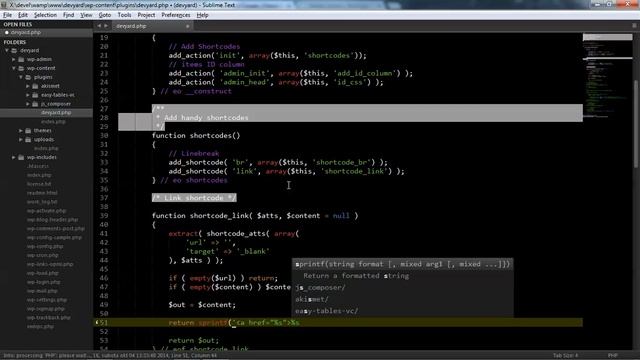This screenshot has width=640, height=360.
Task: Open the tab list dropdown at tab bar end
Action: (634, 26)
